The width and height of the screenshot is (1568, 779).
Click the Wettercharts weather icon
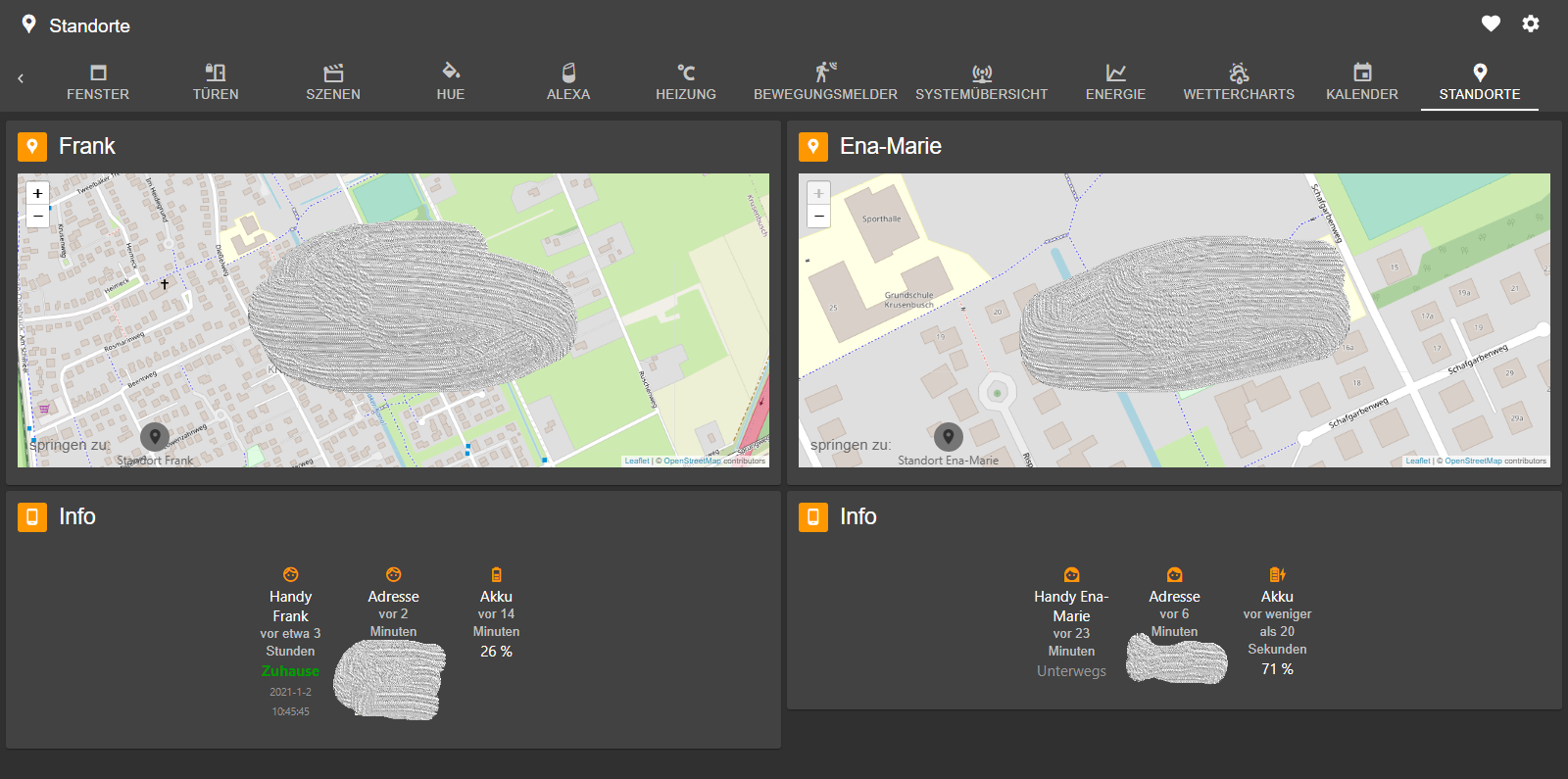pos(1239,73)
